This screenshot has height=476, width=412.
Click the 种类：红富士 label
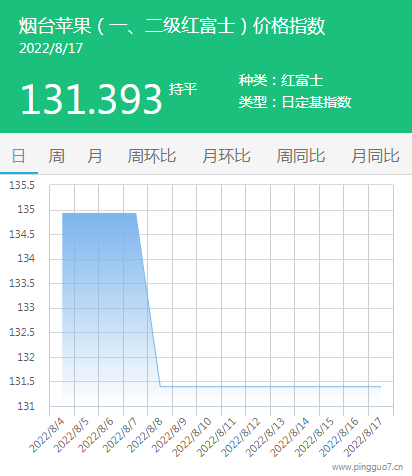point(281,80)
